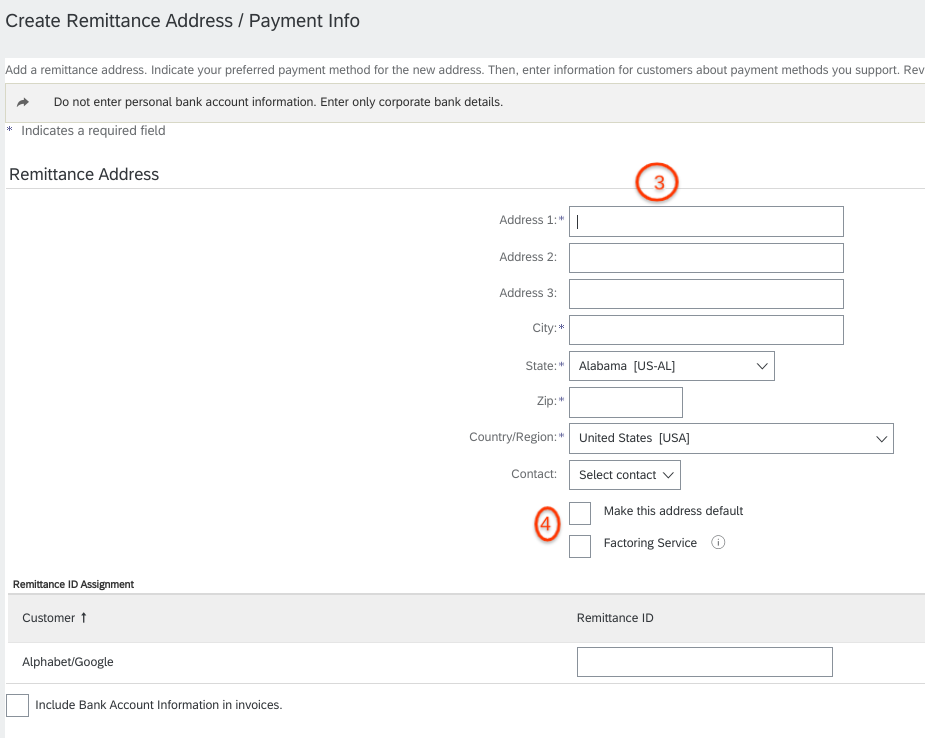The height and width of the screenshot is (738, 925).
Task: Open the Country/Region dropdown showing United States
Action: (x=730, y=438)
